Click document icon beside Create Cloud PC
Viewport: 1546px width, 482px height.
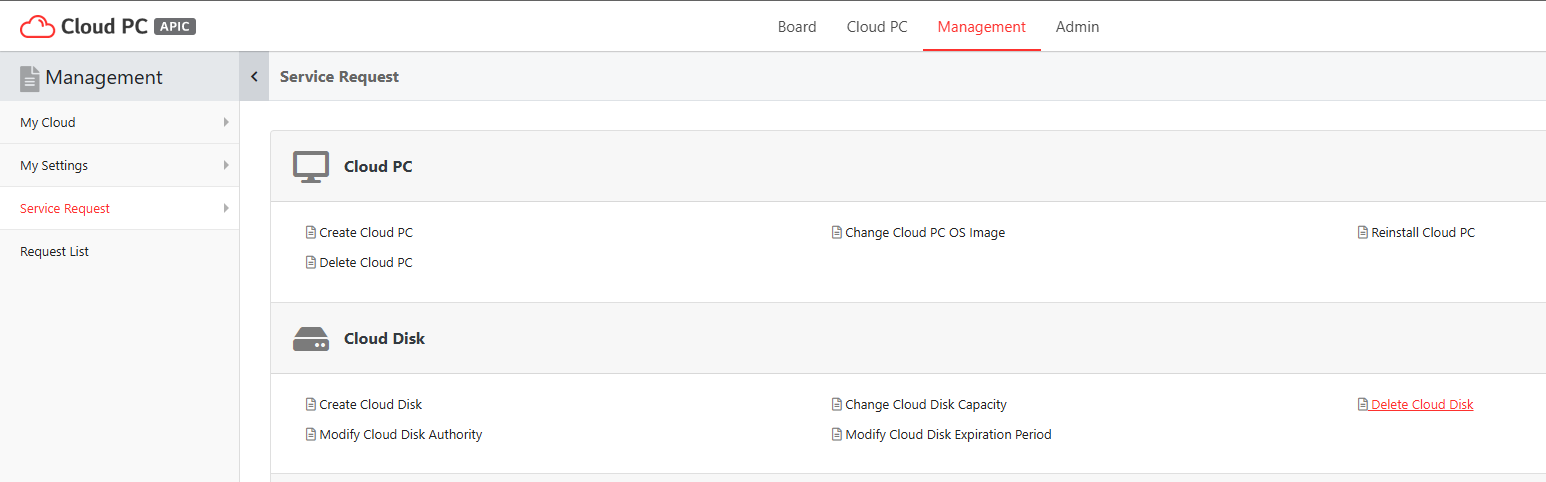(310, 232)
